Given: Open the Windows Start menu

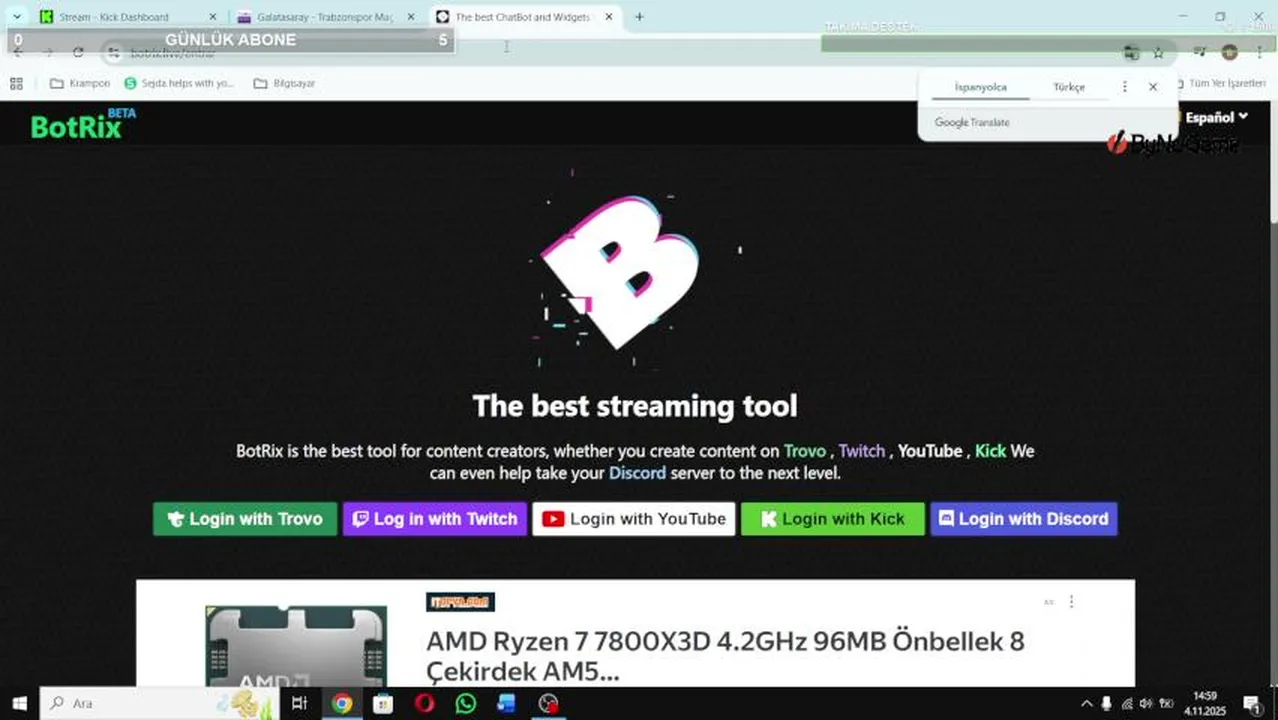Looking at the screenshot, I should (19, 703).
